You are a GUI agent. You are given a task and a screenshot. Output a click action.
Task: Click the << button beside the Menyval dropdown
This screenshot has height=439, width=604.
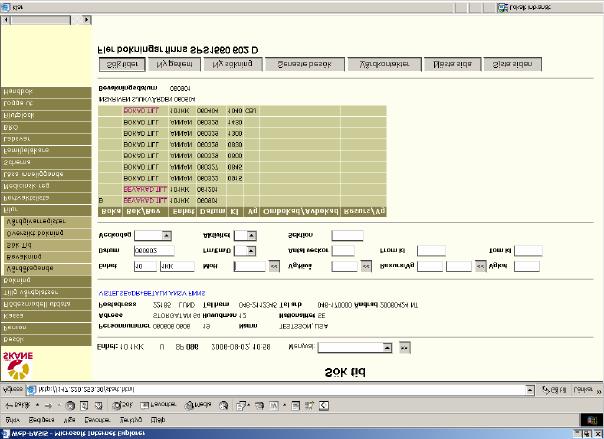404,347
